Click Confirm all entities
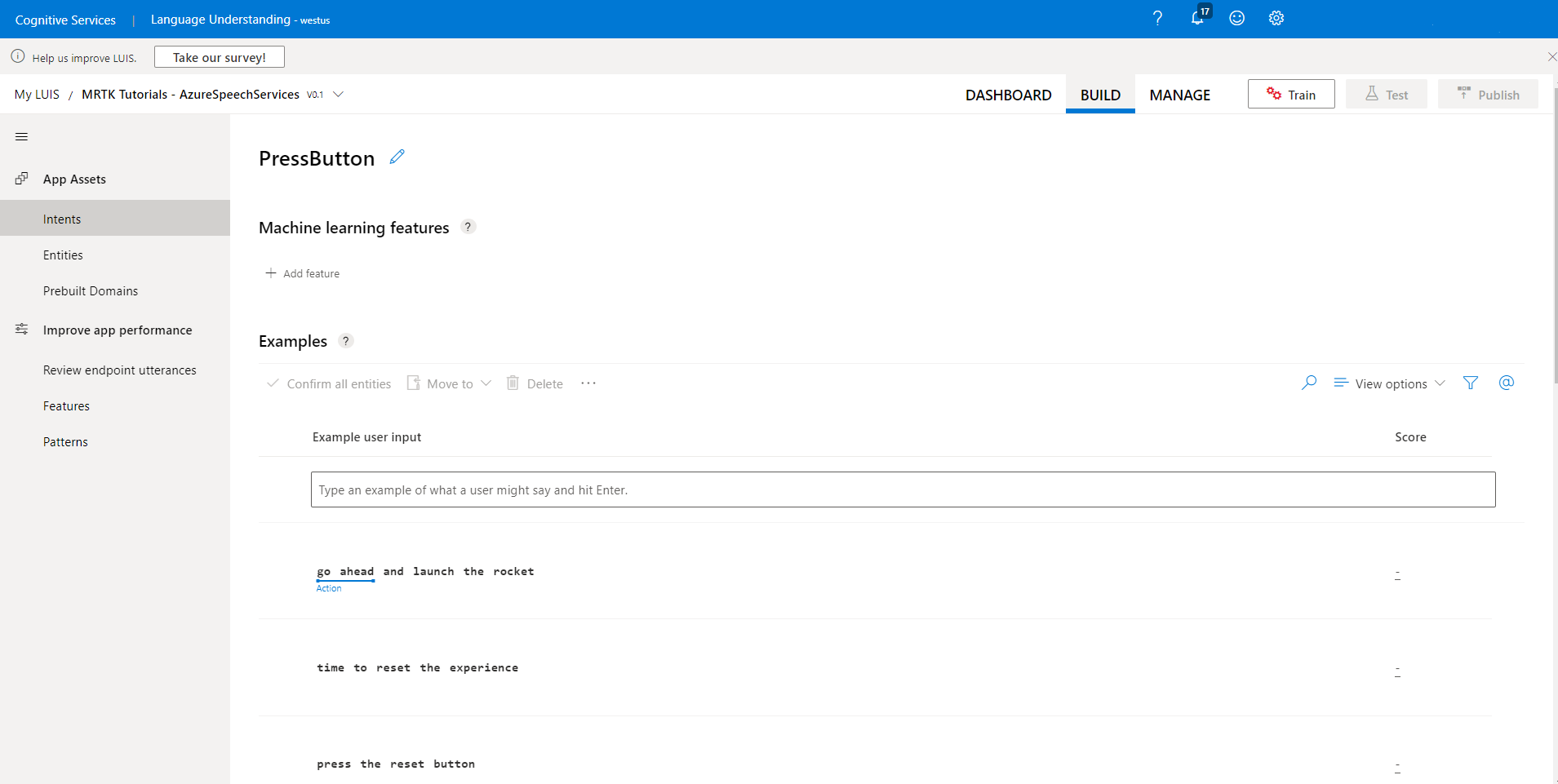This screenshot has height=784, width=1558. click(x=330, y=383)
